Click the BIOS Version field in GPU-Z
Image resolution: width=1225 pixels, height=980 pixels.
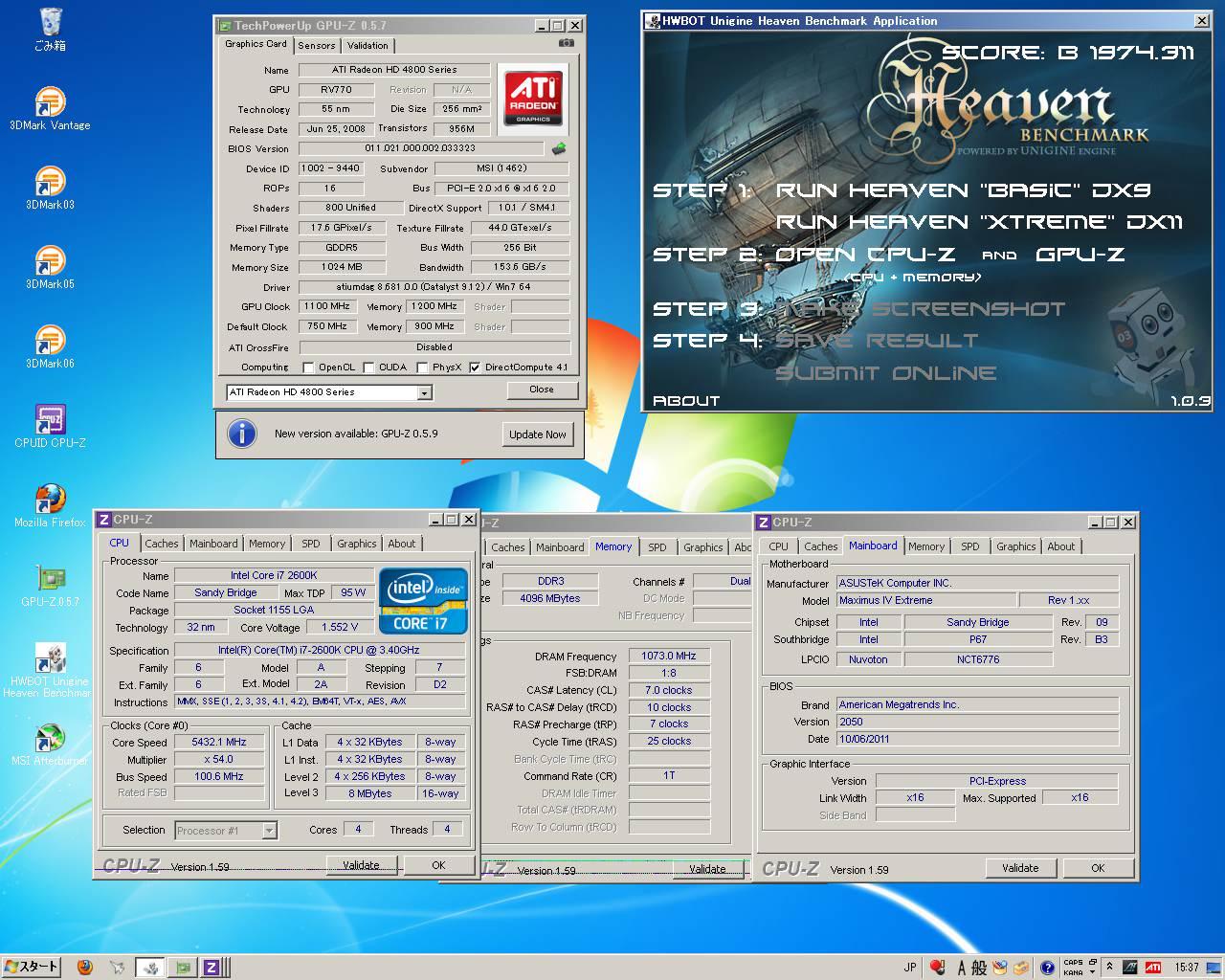pyautogui.click(x=421, y=148)
